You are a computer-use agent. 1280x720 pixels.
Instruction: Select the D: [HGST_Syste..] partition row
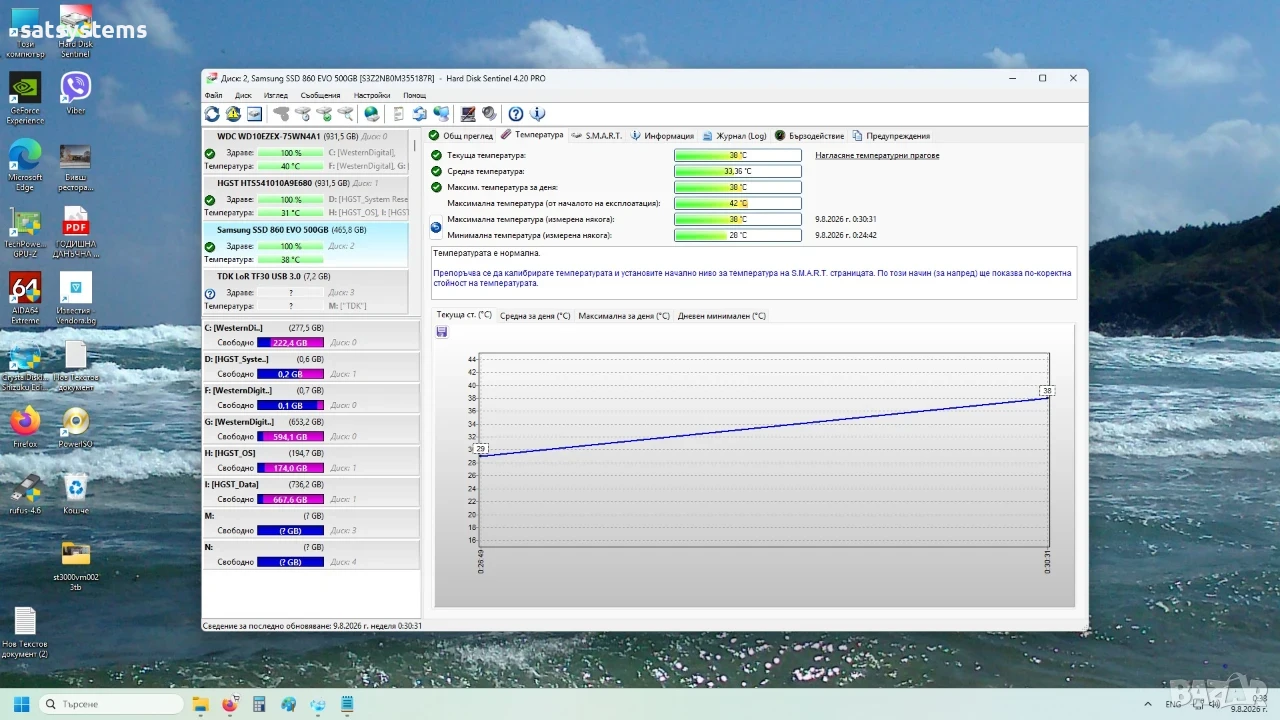[311, 366]
